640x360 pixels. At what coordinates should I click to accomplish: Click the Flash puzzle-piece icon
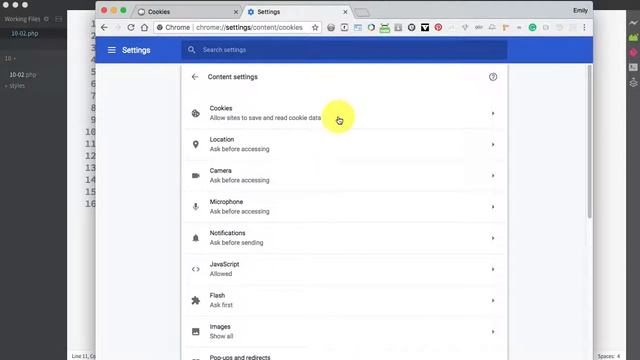(x=196, y=300)
